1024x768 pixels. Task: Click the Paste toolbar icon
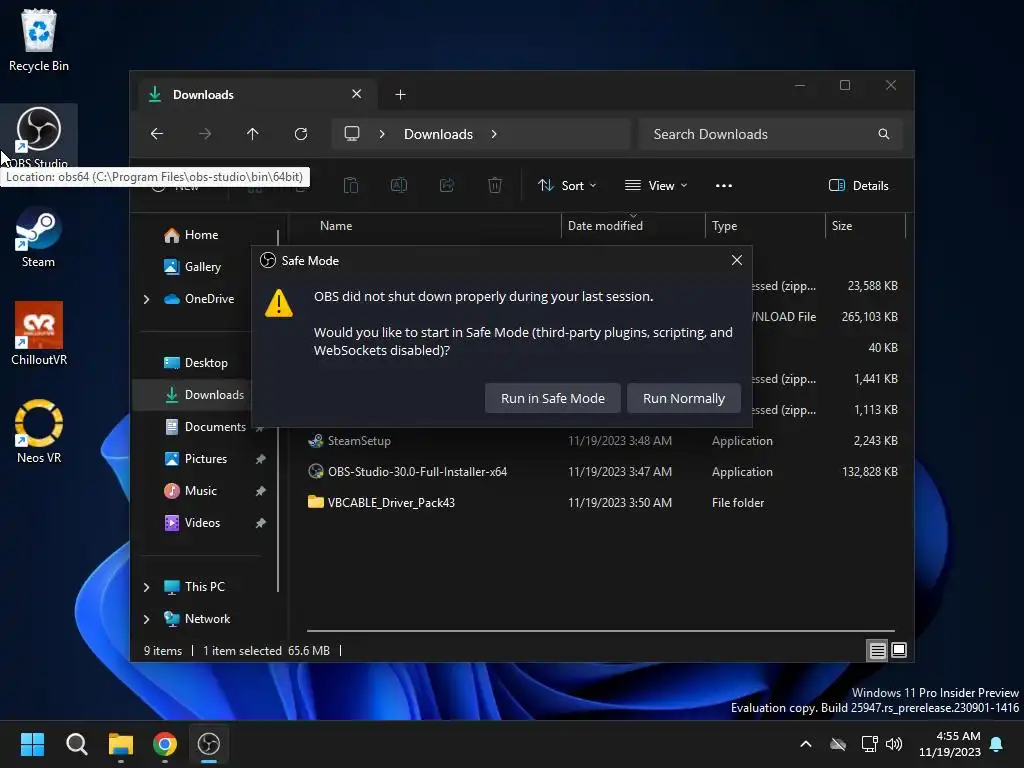(351, 185)
